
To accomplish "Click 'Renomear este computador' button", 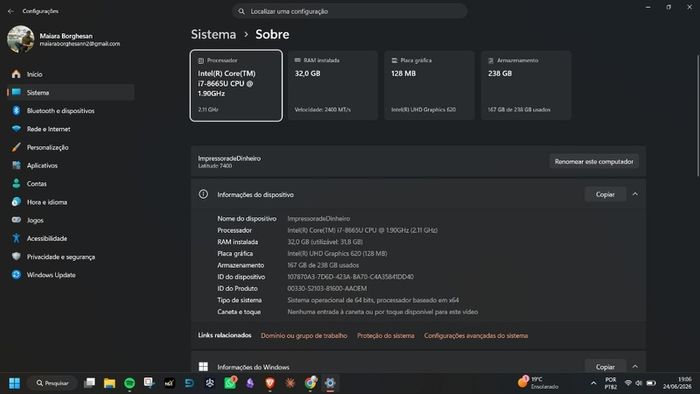I will point(594,162).
